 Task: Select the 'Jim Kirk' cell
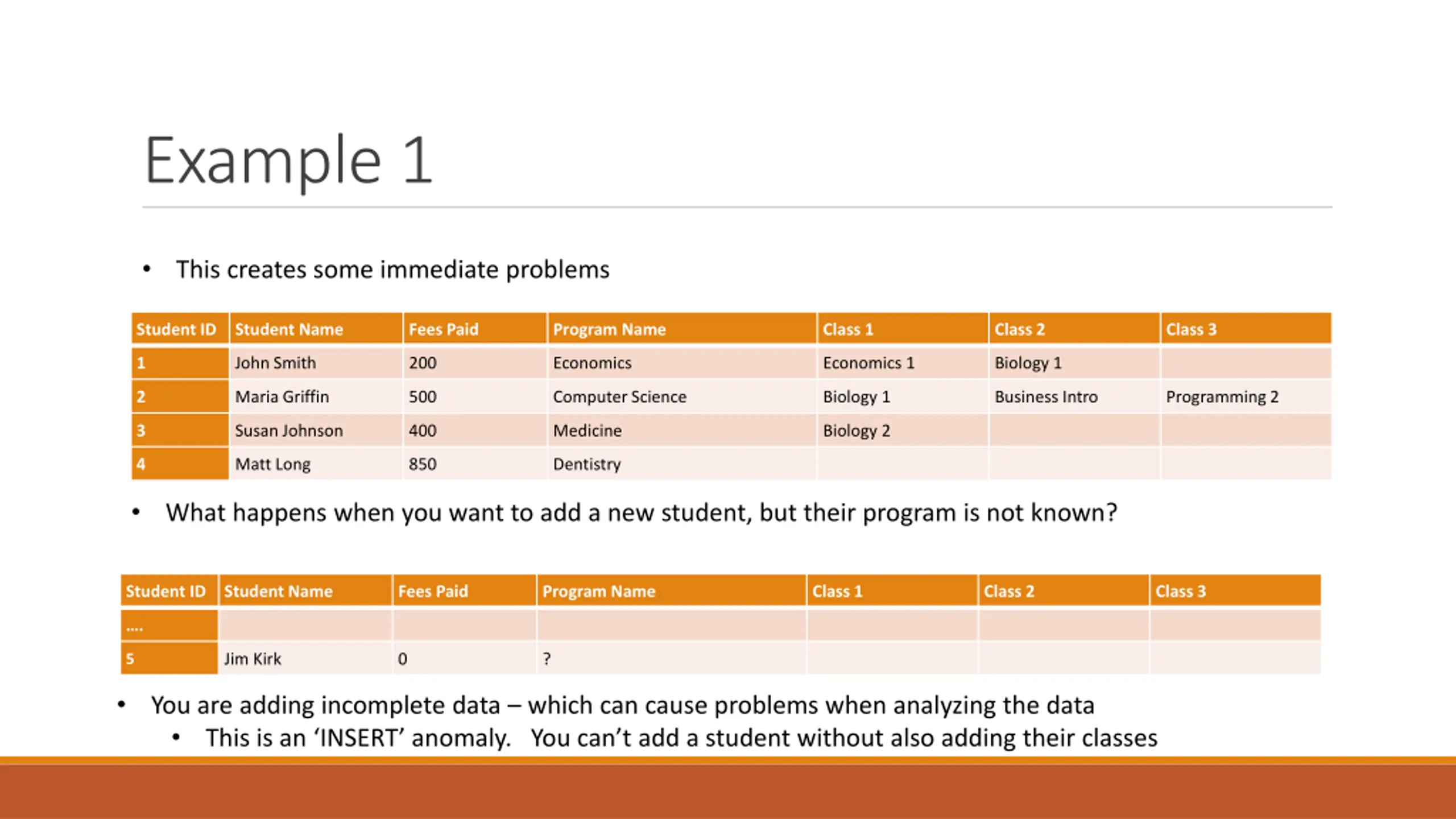[x=305, y=659]
